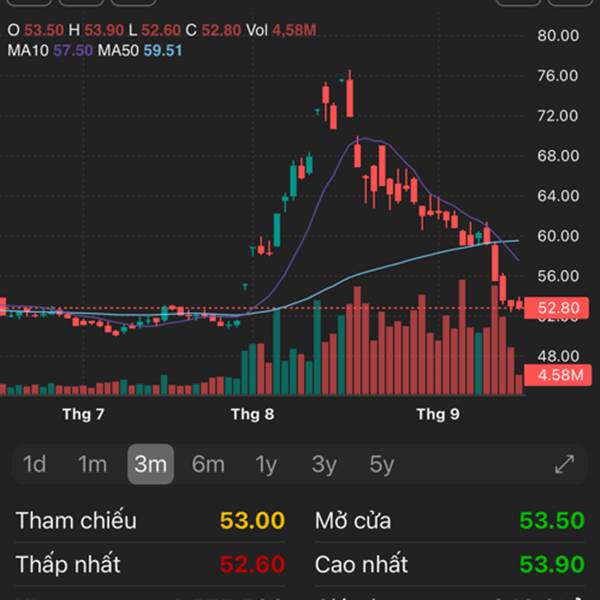Click the high price H 53.90

[x=96, y=30]
